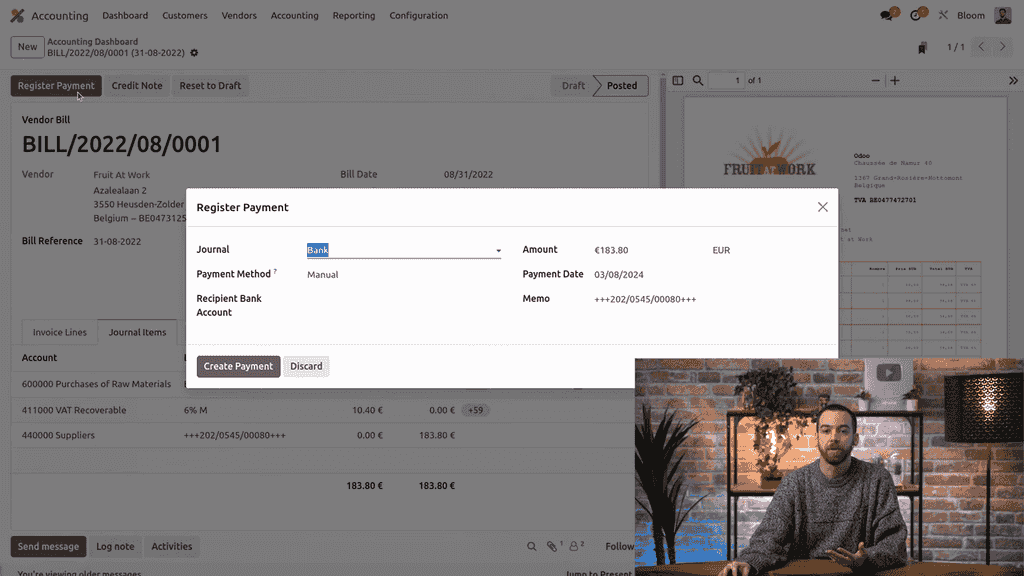Switch to the Invoice Lines tab
Screen dimensions: 1024x576
(x=60, y=332)
